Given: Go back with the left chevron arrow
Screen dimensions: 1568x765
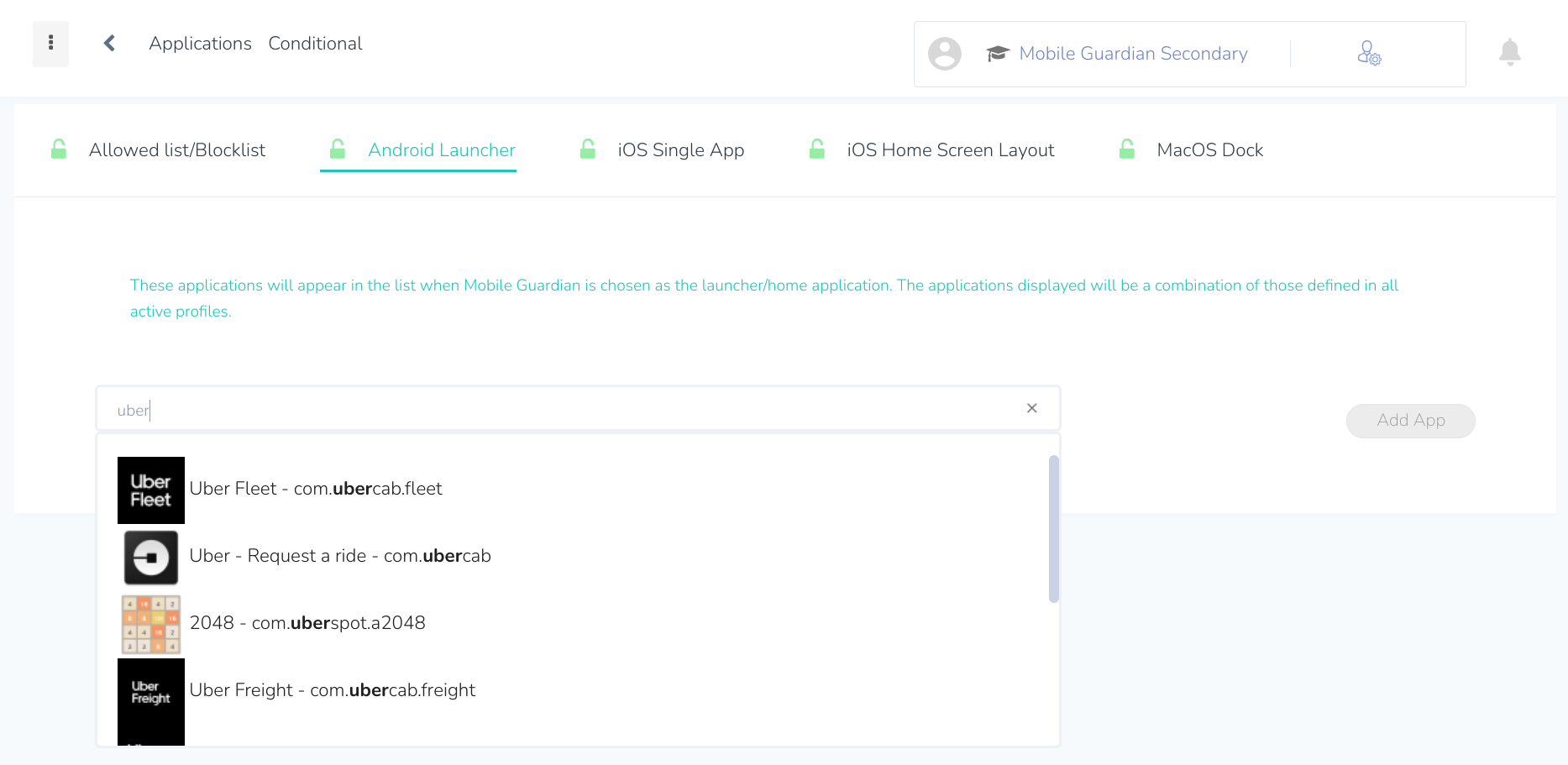Looking at the screenshot, I should [x=109, y=44].
